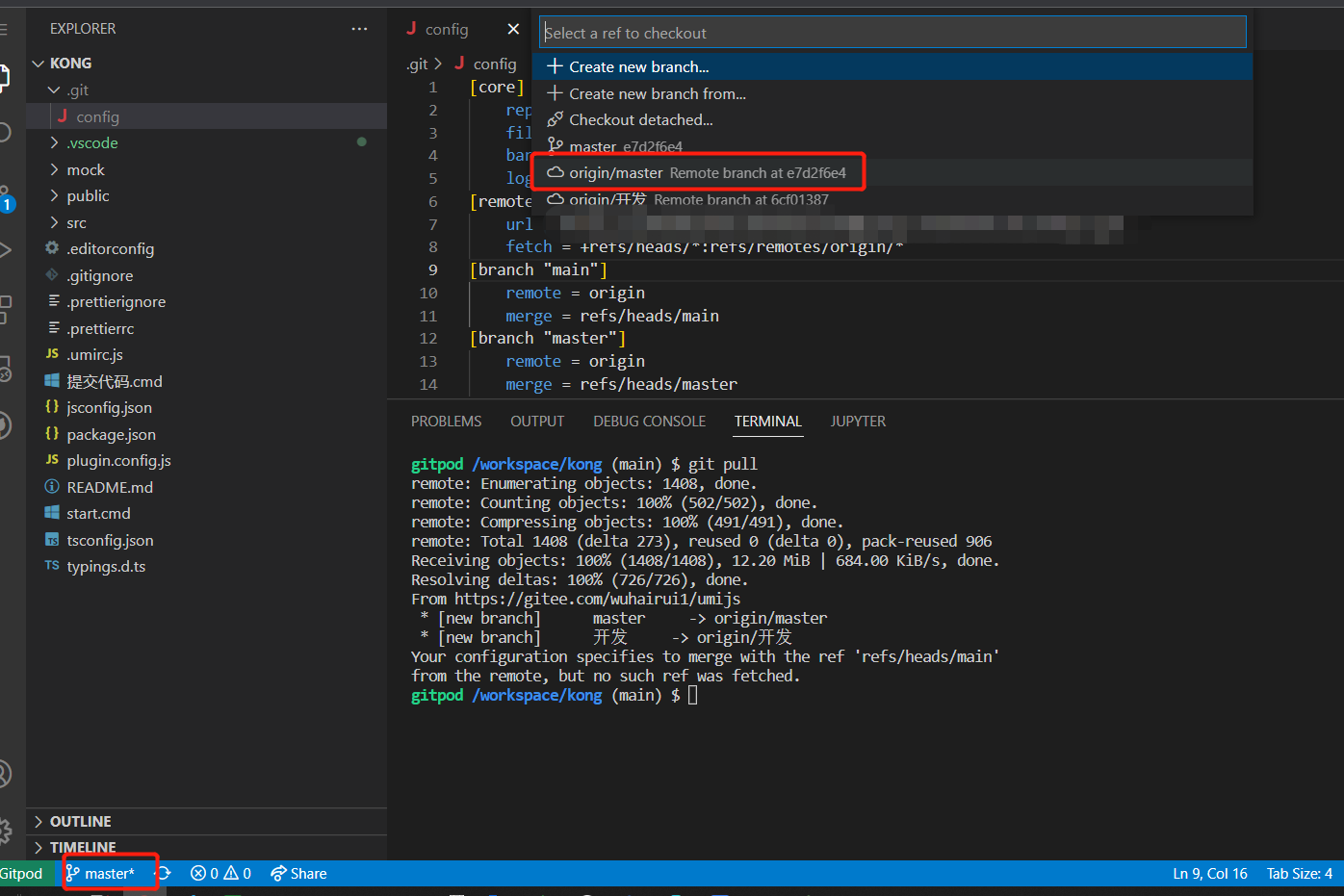Click the branch icon beside master* in status bar

pos(73,873)
